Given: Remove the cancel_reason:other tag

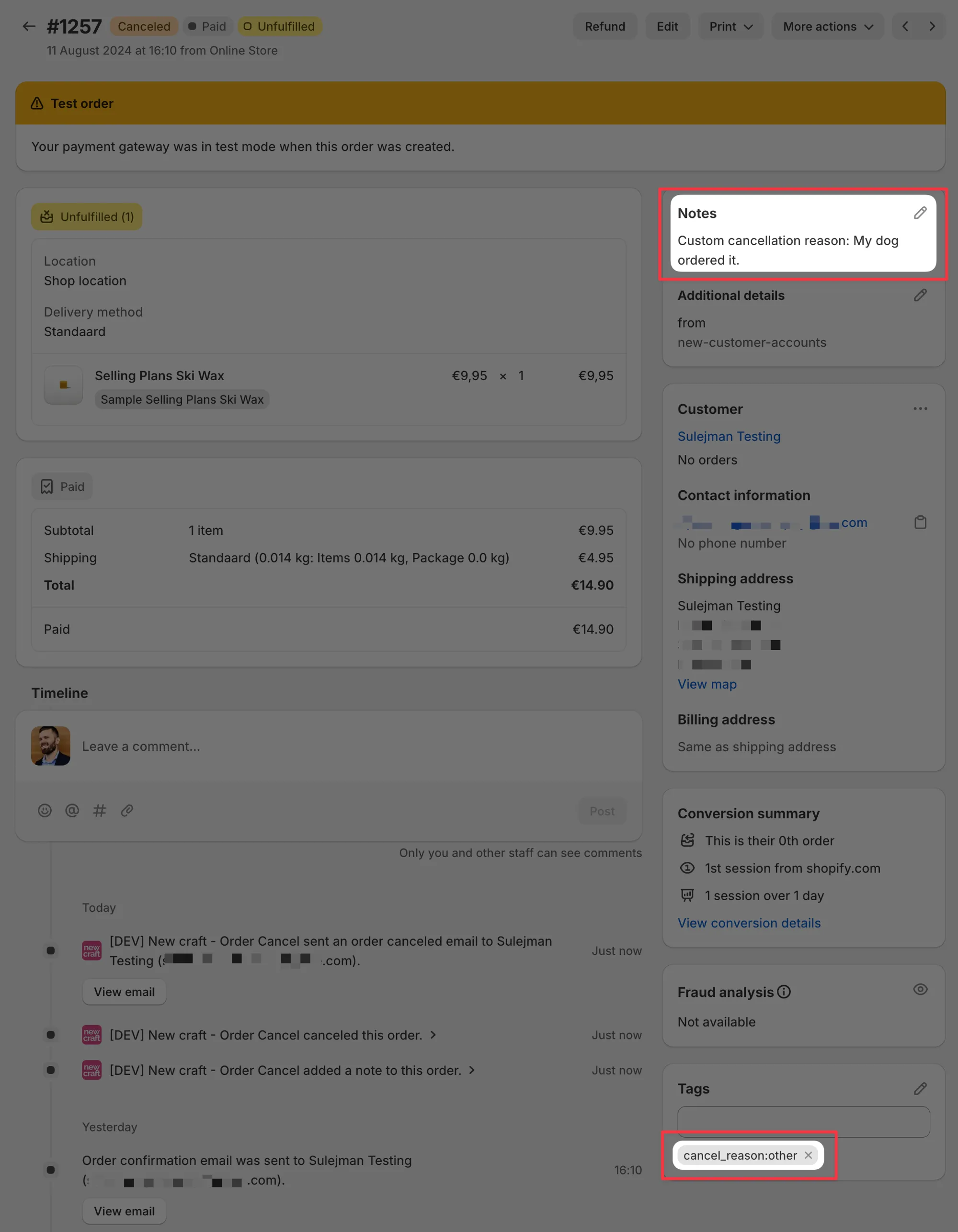Looking at the screenshot, I should pos(809,1155).
